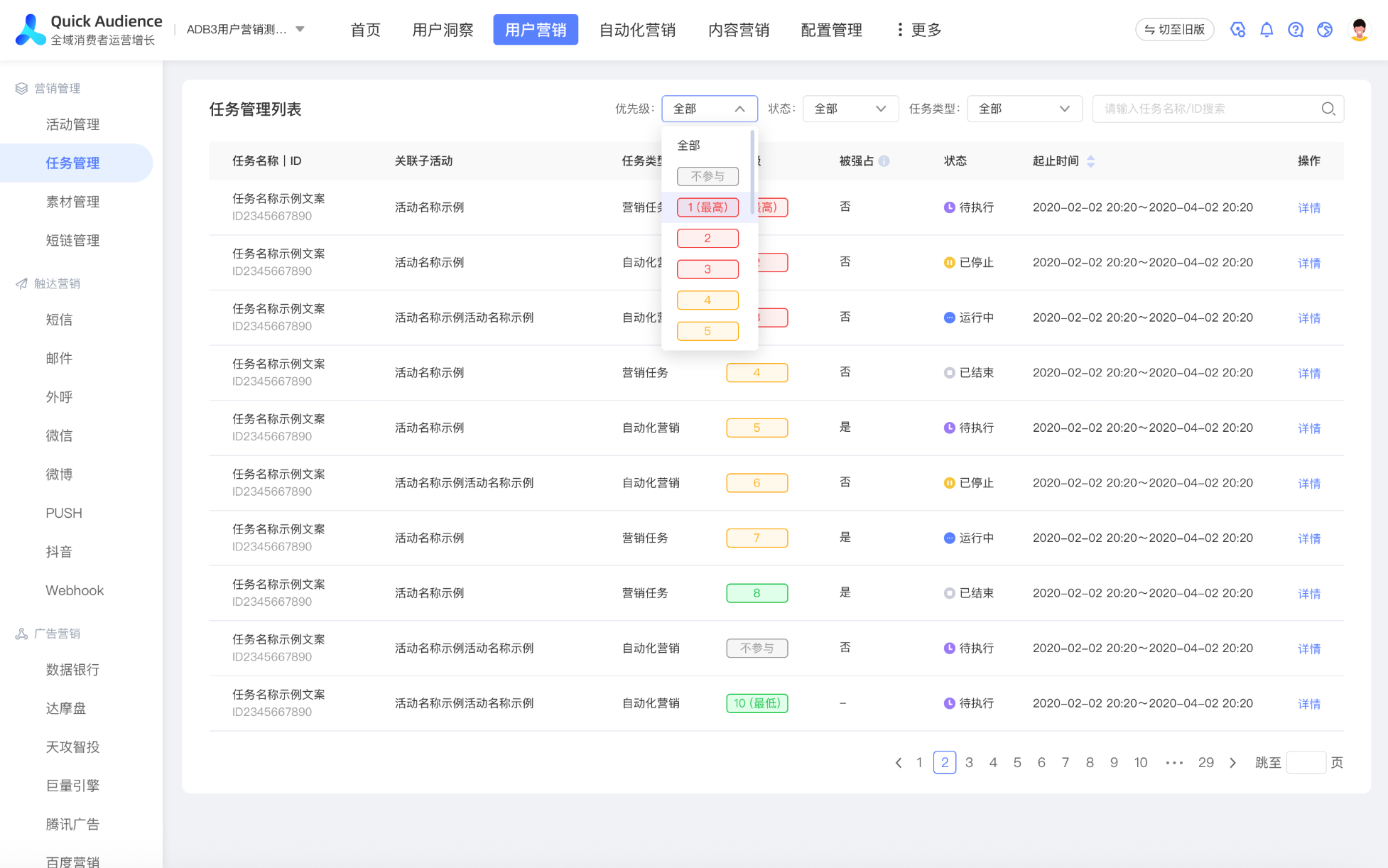This screenshot has width=1388, height=868.
Task: Click the 跳至 page number input
Action: (x=1305, y=763)
